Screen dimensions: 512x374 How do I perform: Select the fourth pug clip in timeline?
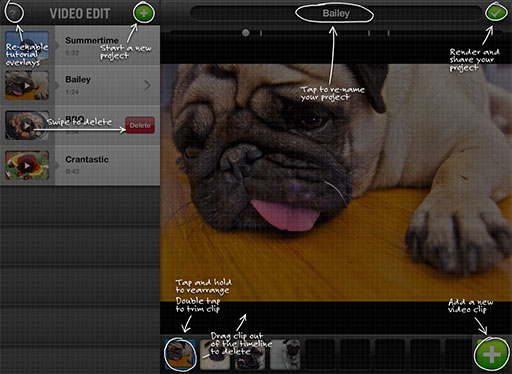(x=285, y=354)
